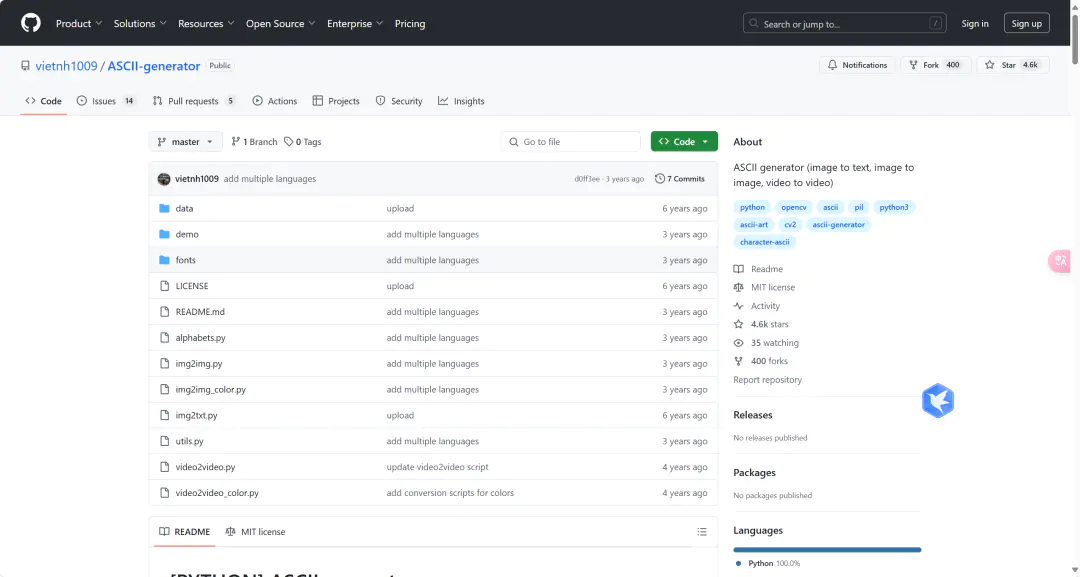
Task: Open the LICENSE file
Action: (x=191, y=286)
